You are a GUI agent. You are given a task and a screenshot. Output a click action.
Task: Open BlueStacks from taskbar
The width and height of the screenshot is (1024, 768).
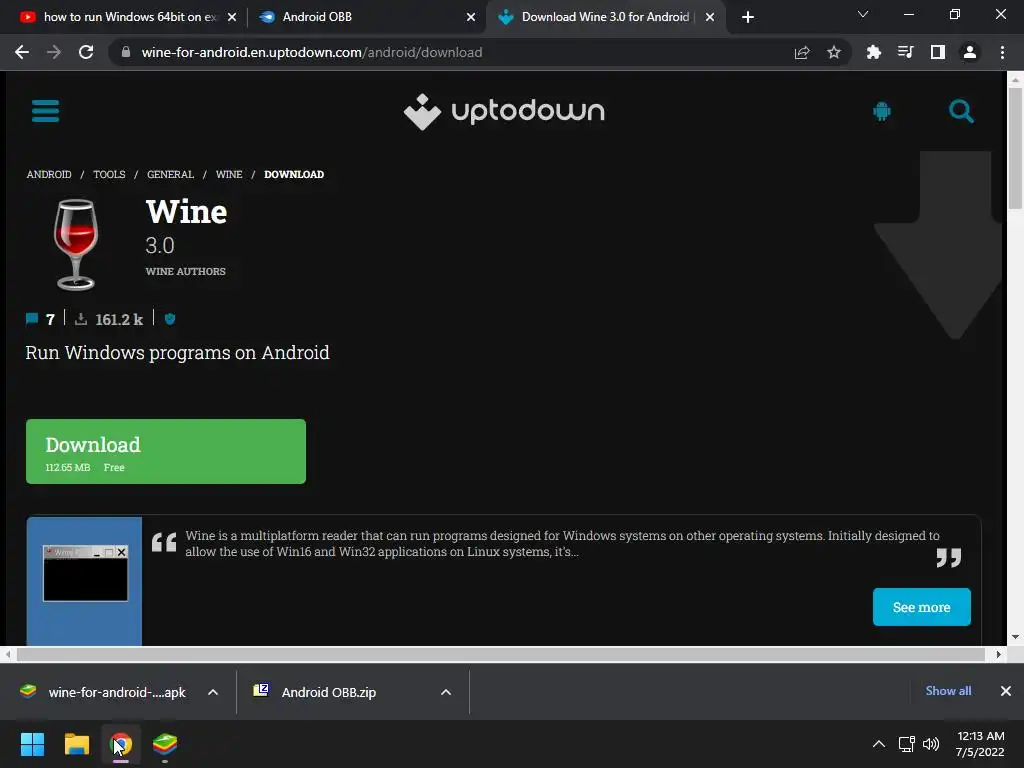165,744
